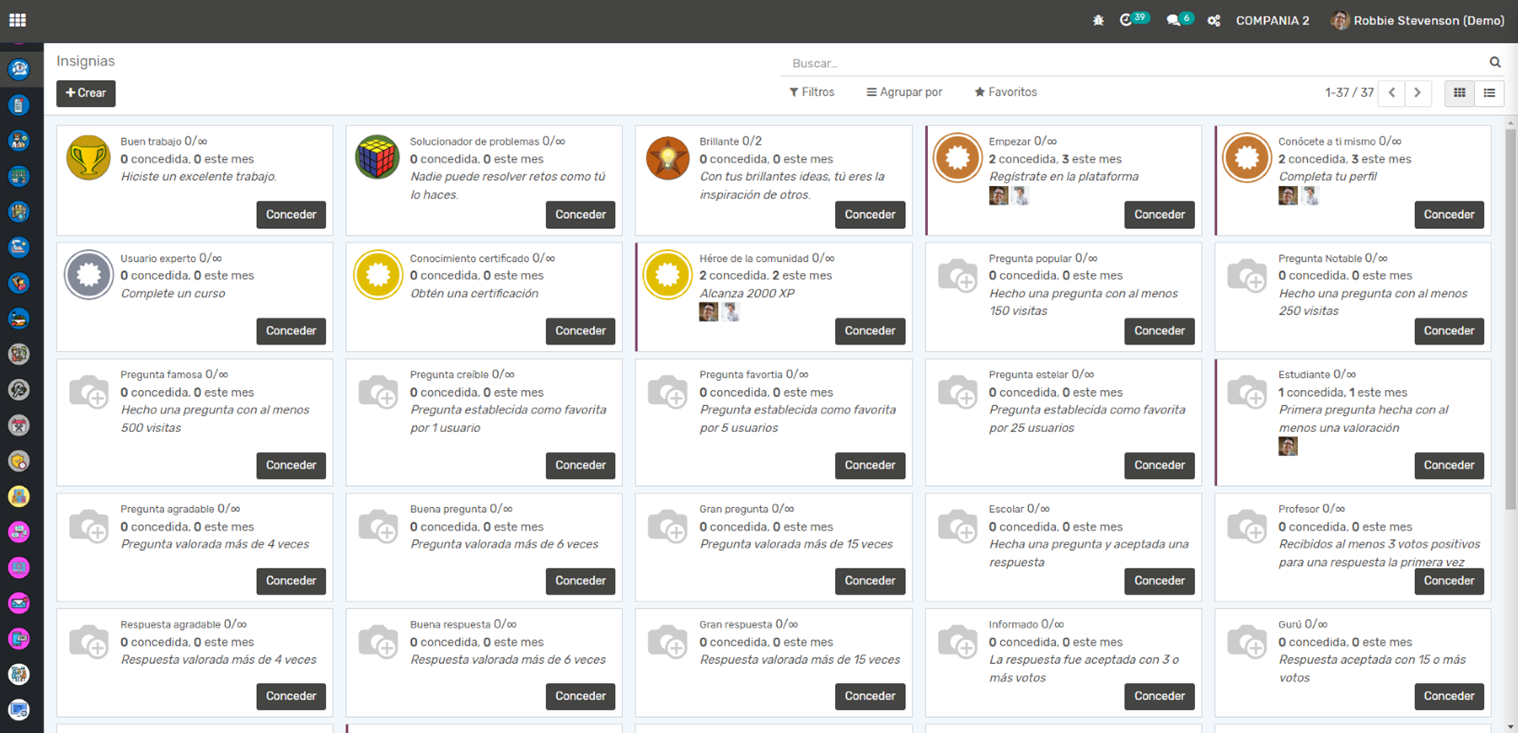Go to next page arrow
The height and width of the screenshot is (733, 1518).
coord(1417,93)
